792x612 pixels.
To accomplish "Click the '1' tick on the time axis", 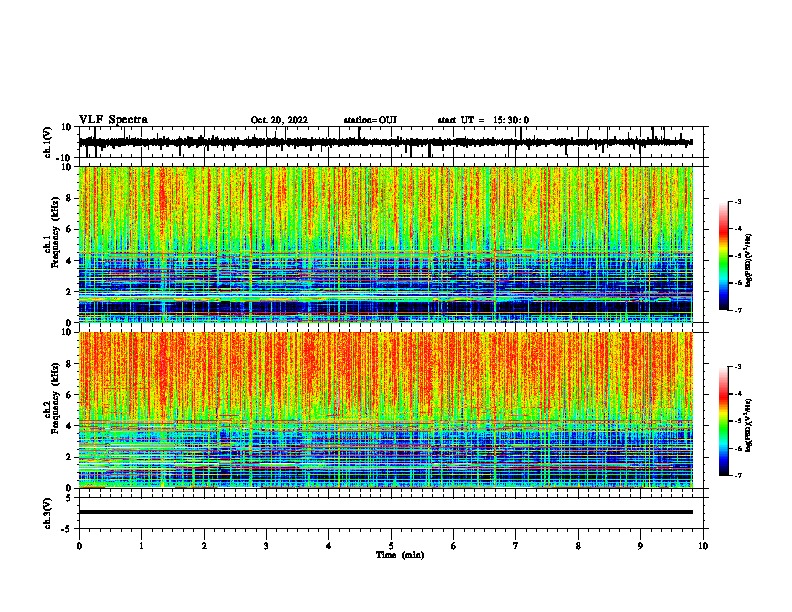I will [x=141, y=546].
